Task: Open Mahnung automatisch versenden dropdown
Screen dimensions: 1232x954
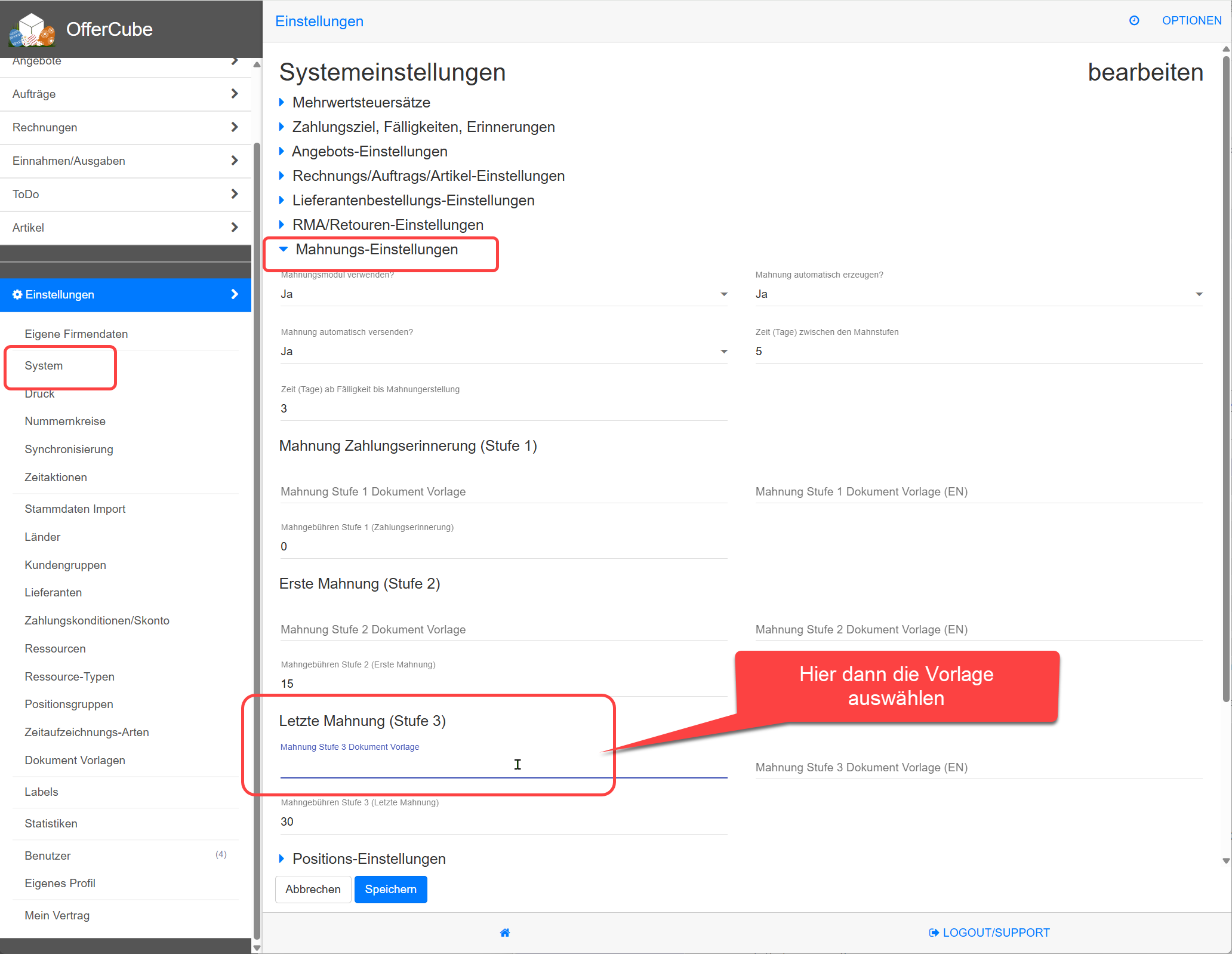Action: click(x=504, y=352)
